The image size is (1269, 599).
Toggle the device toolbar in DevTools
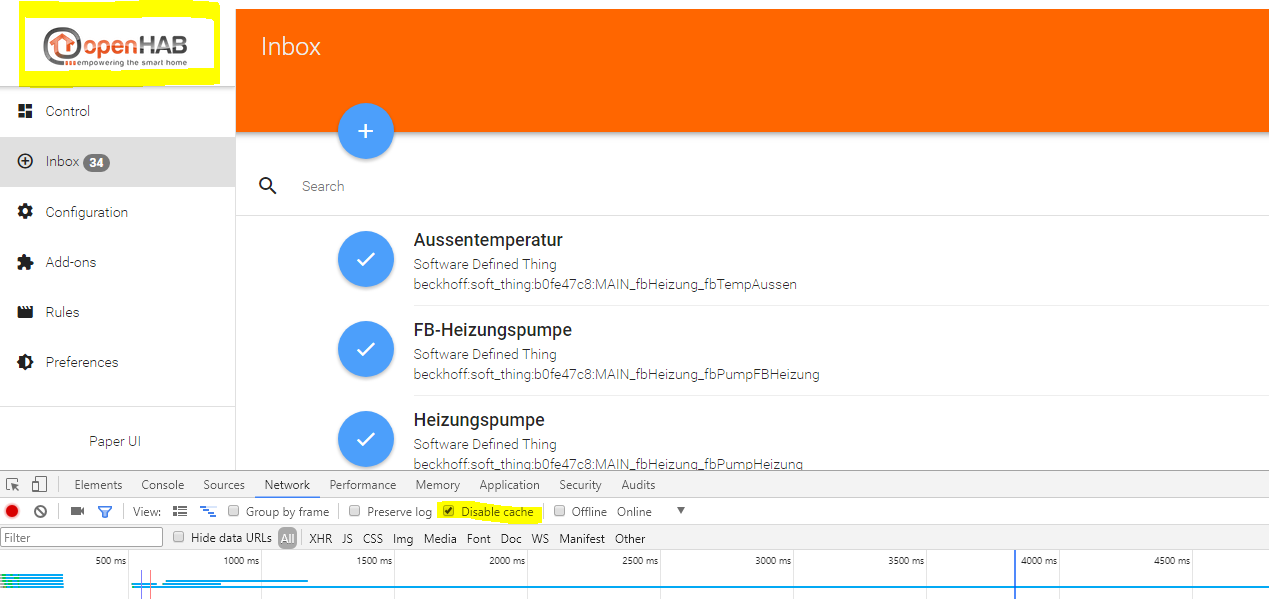pyautogui.click(x=39, y=484)
